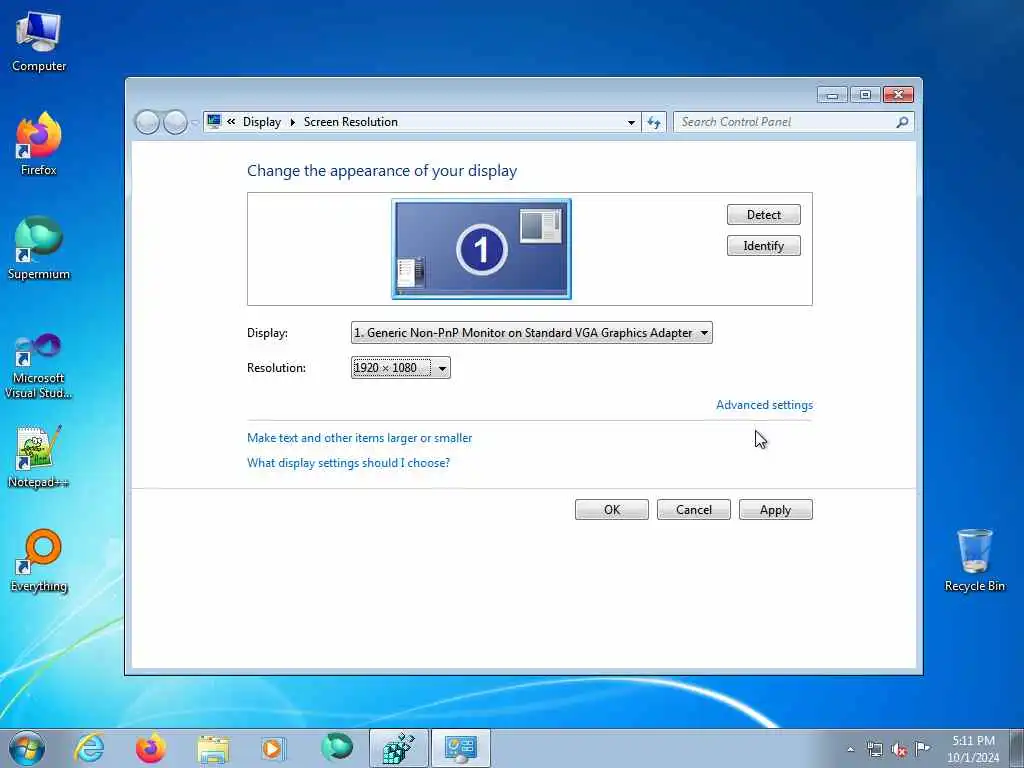The image size is (1024, 768).
Task: Select the Firefox desktop shortcut
Action: (39, 145)
